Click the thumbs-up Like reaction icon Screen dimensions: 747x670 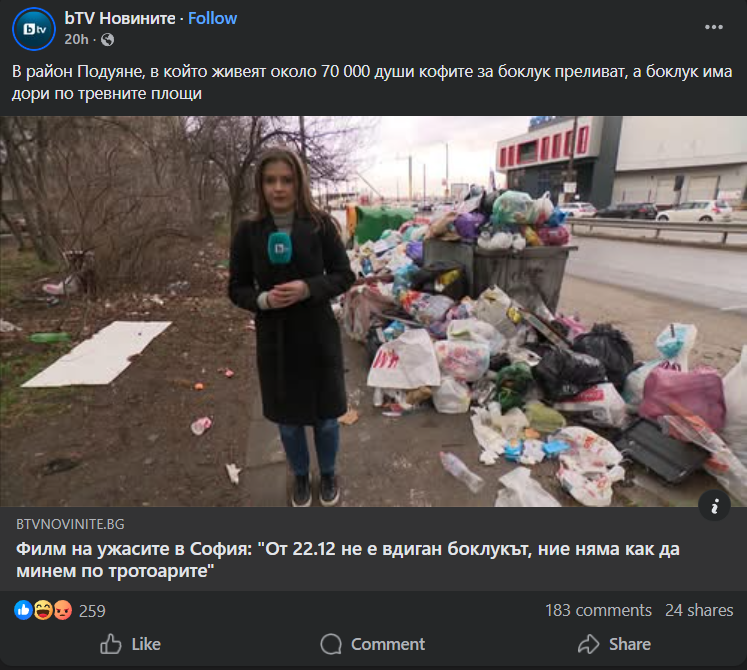23,610
